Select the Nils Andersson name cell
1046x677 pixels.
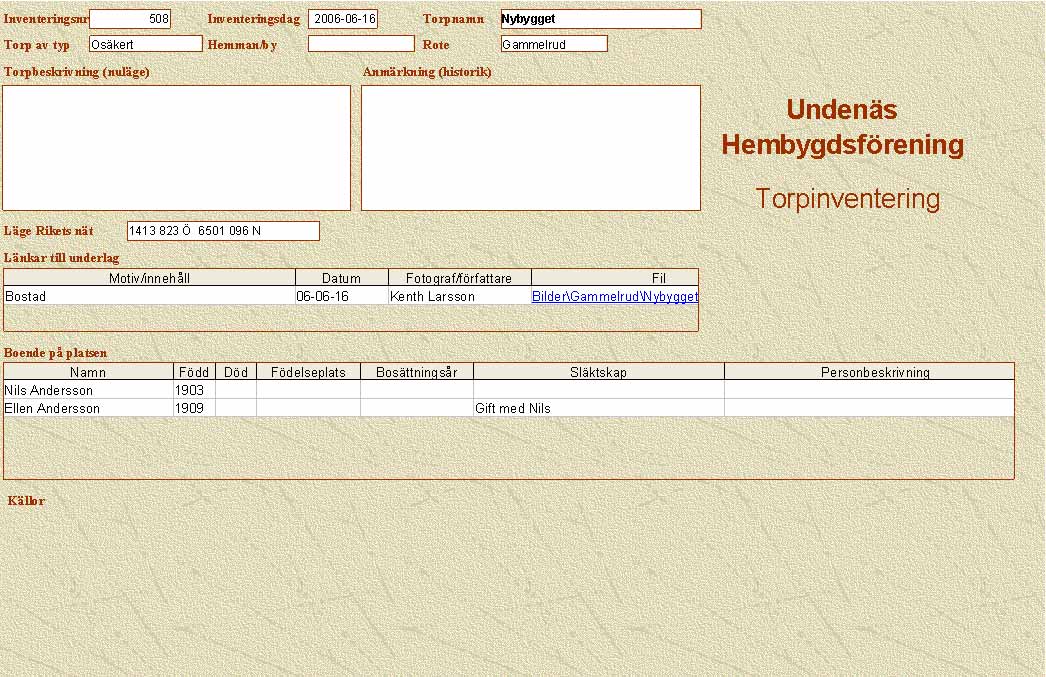pos(88,391)
